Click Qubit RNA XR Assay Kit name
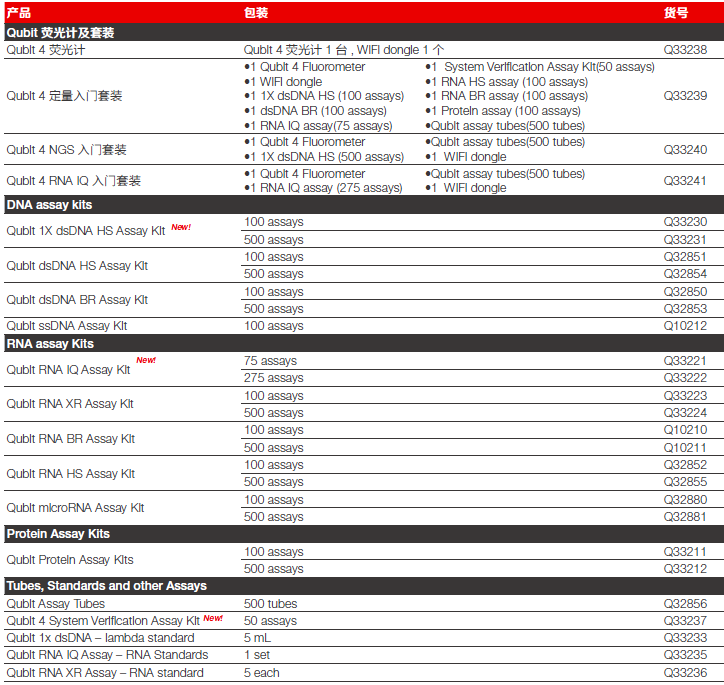This screenshot has width=724, height=685. click(70, 404)
